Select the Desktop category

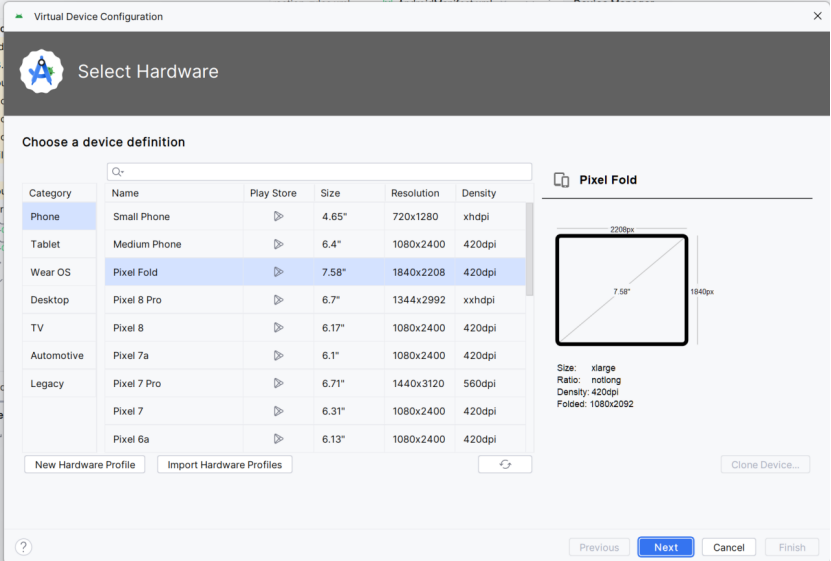click(x=59, y=300)
